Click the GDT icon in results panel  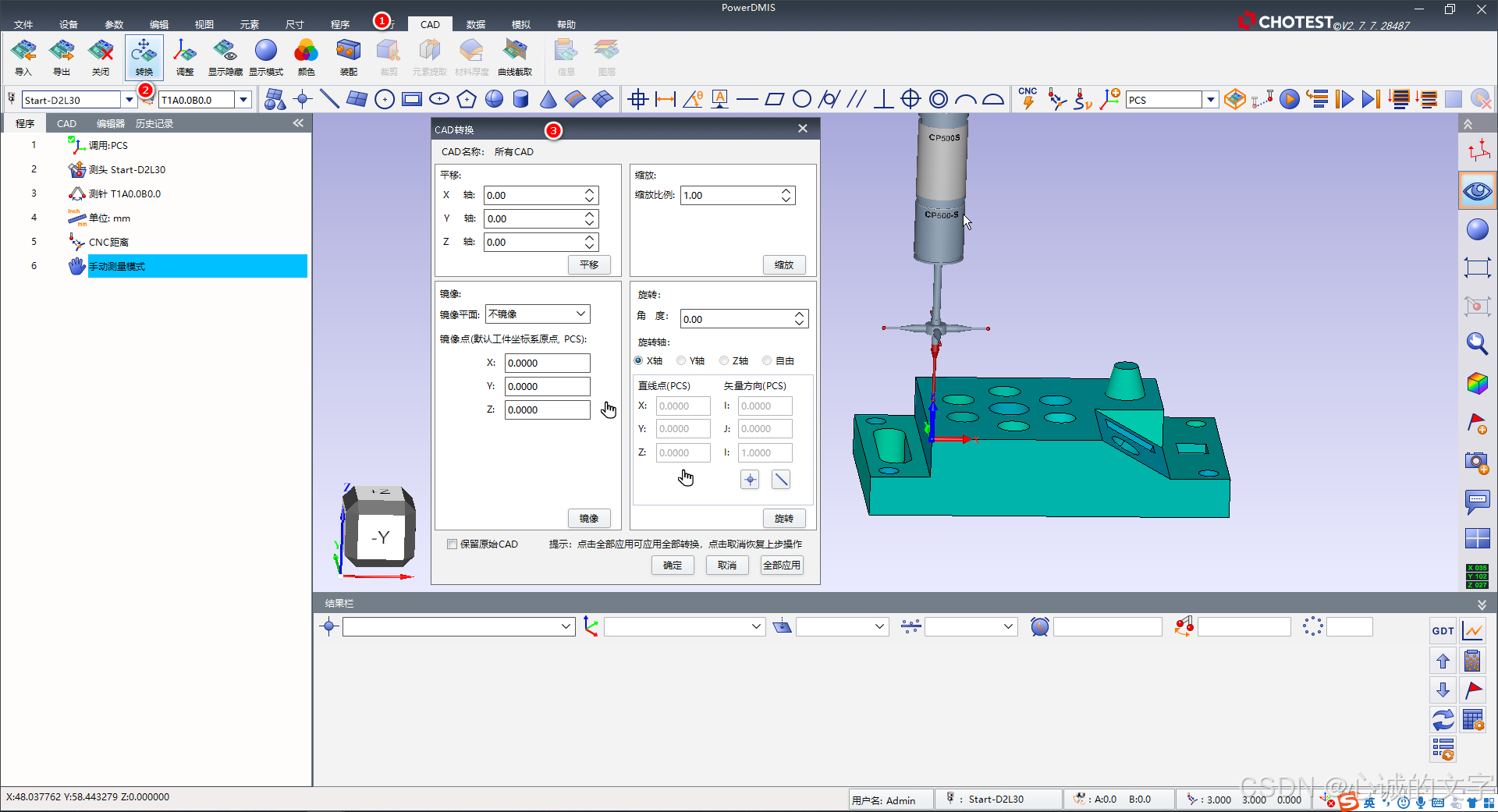(x=1443, y=631)
